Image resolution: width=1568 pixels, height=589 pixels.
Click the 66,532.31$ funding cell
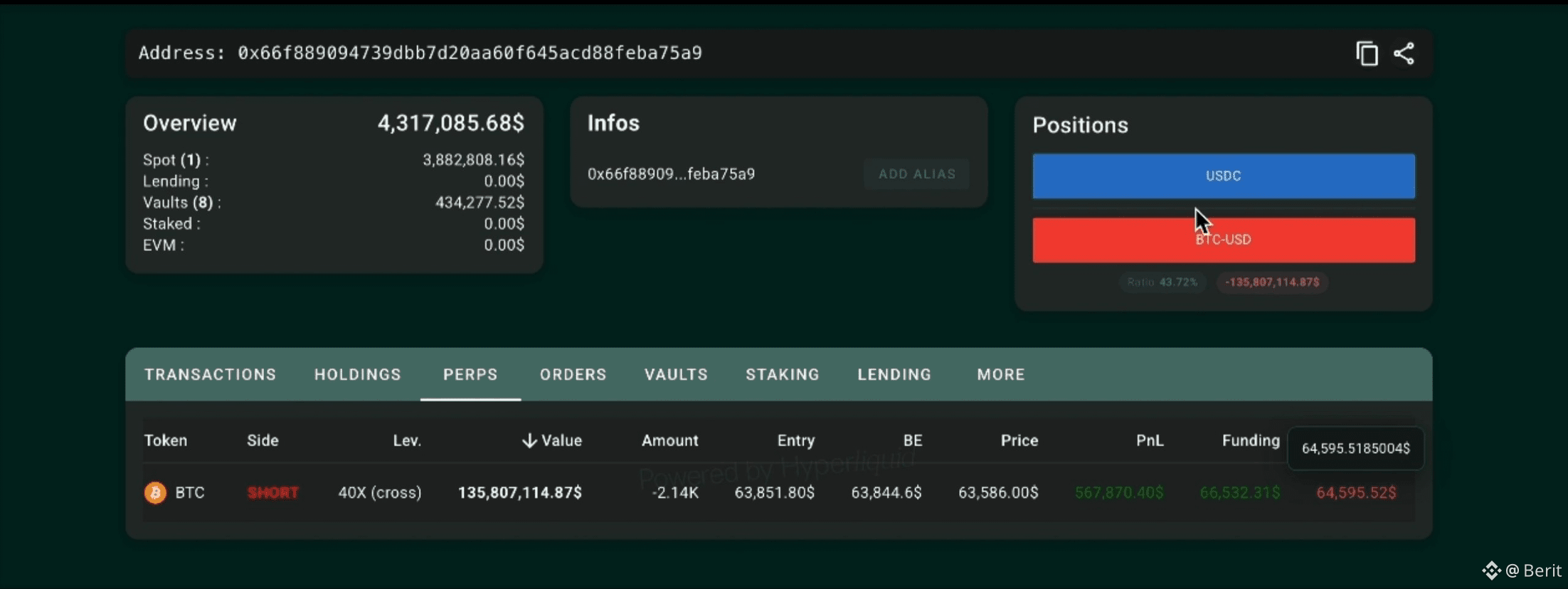1240,492
